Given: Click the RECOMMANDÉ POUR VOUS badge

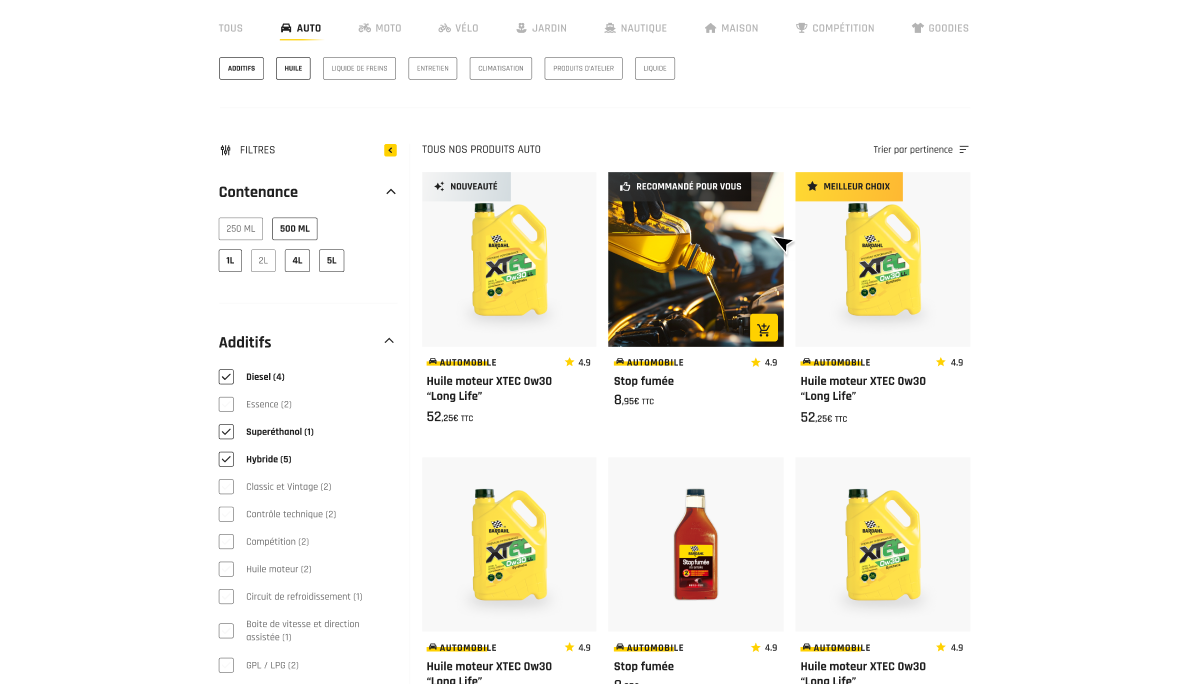Looking at the screenshot, I should point(679,187).
